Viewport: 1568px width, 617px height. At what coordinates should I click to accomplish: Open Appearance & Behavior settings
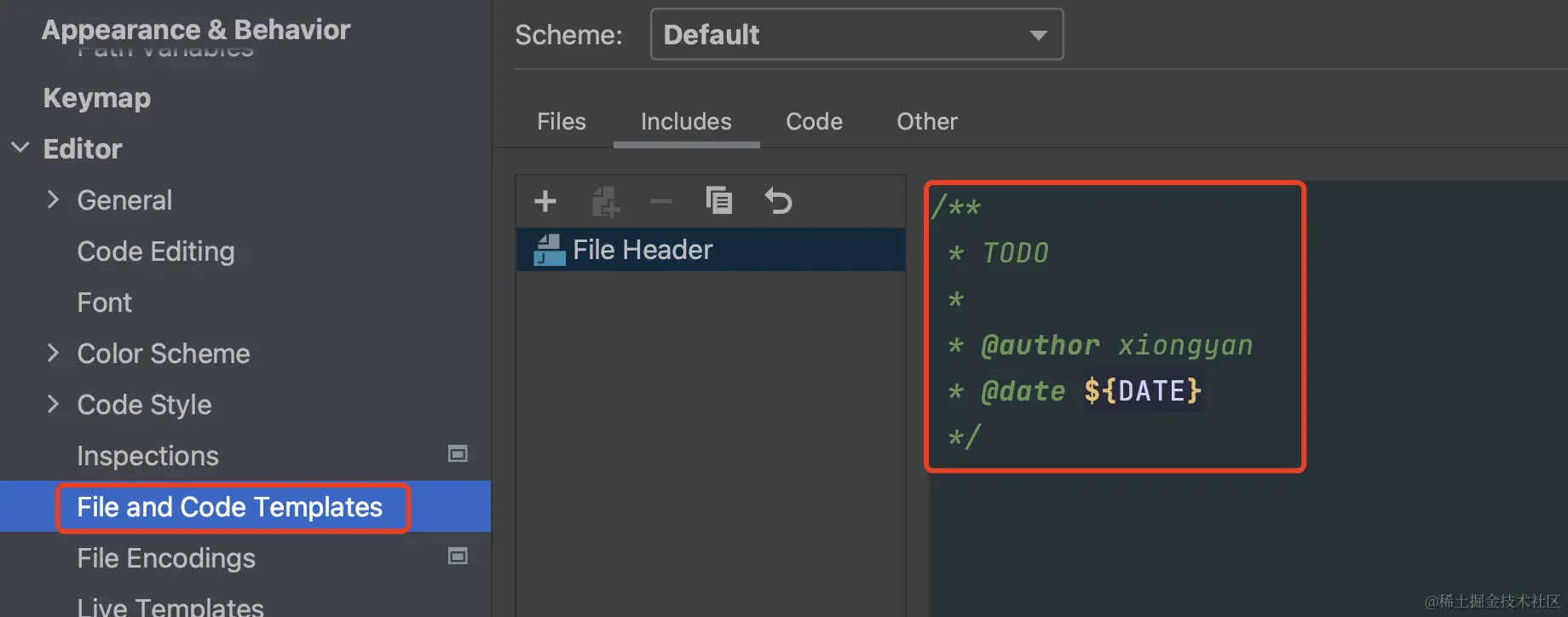tap(196, 30)
